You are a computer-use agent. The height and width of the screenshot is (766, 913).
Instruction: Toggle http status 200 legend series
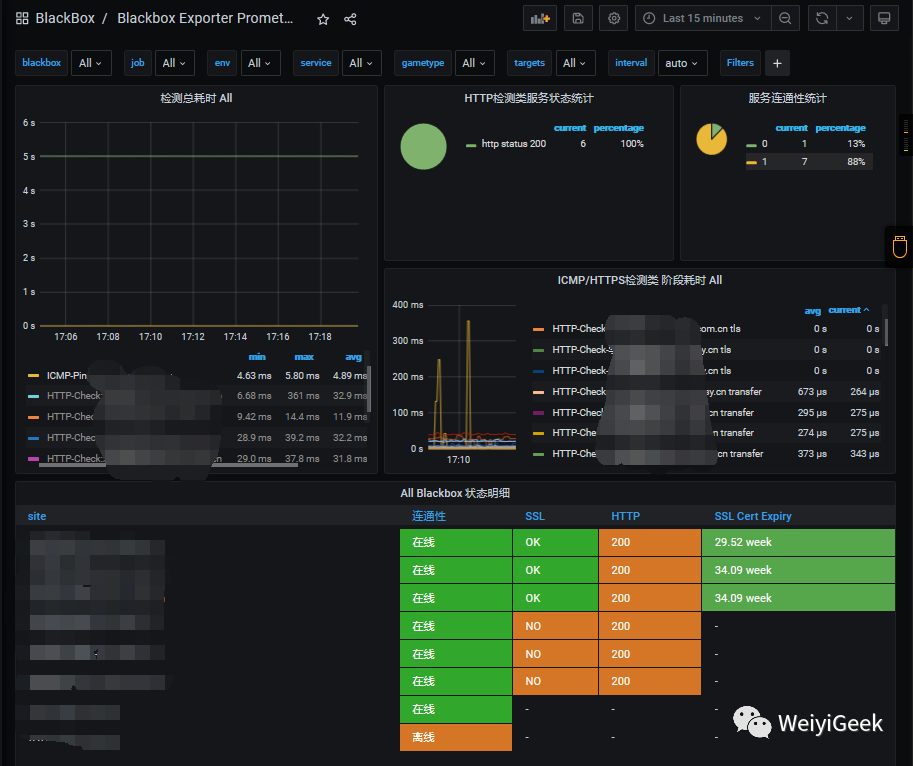pos(513,144)
